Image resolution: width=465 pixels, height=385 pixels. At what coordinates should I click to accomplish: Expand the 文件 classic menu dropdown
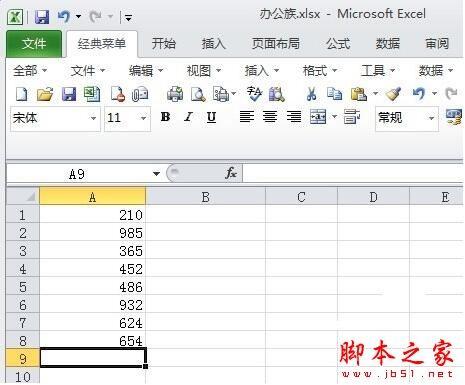click(x=88, y=71)
